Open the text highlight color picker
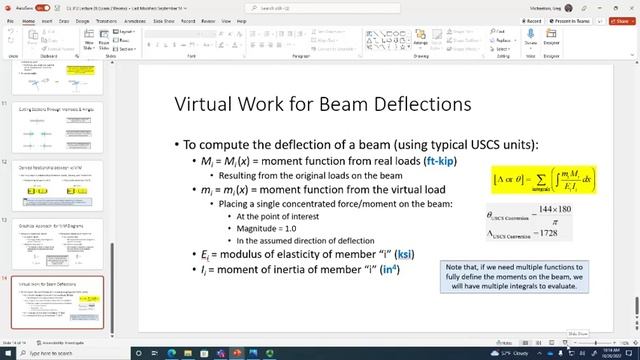The image size is (640, 360). click(x=222, y=45)
